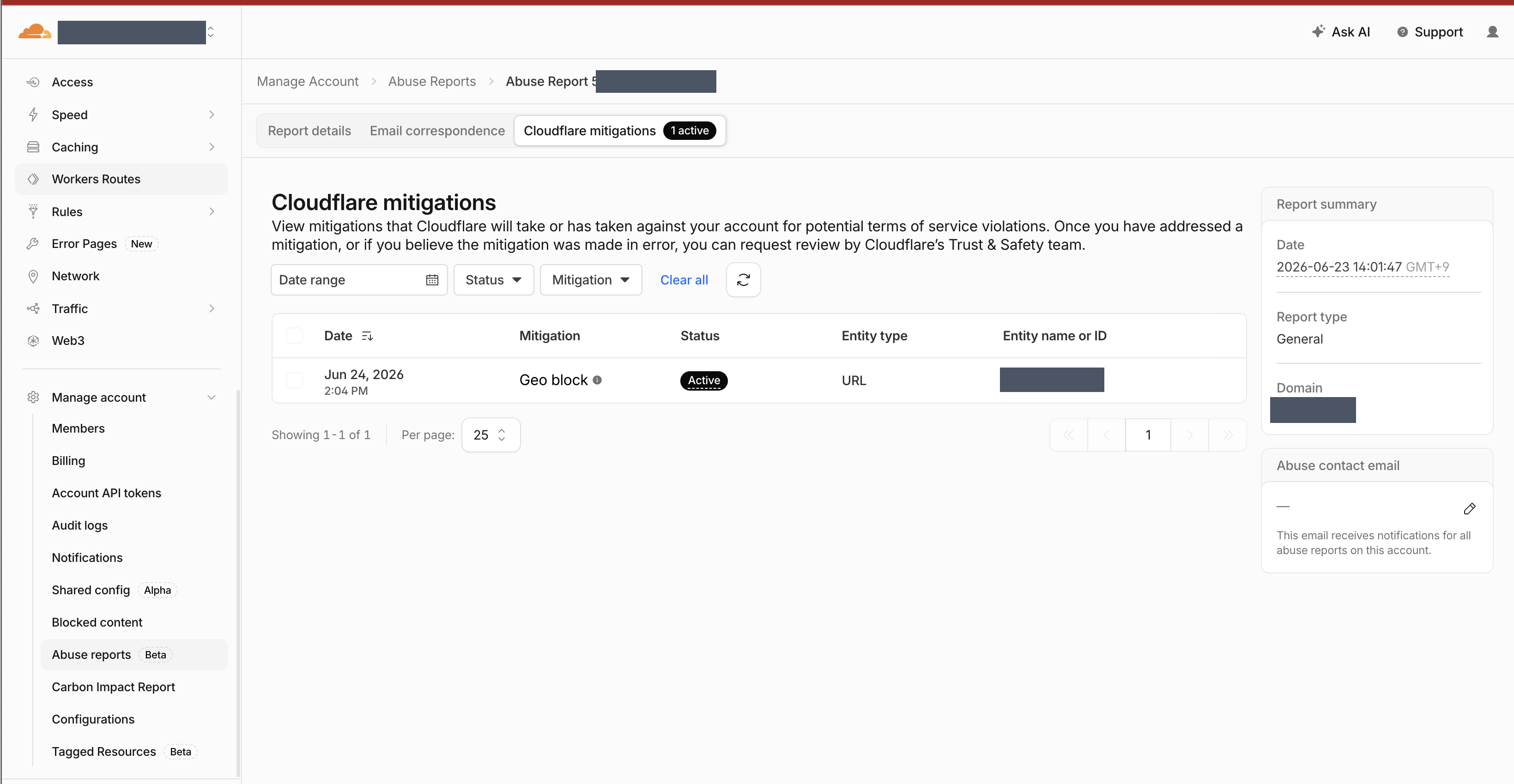Image resolution: width=1514 pixels, height=784 pixels.
Task: Open Abuse reports Beta sidebar item
Action: [134, 654]
